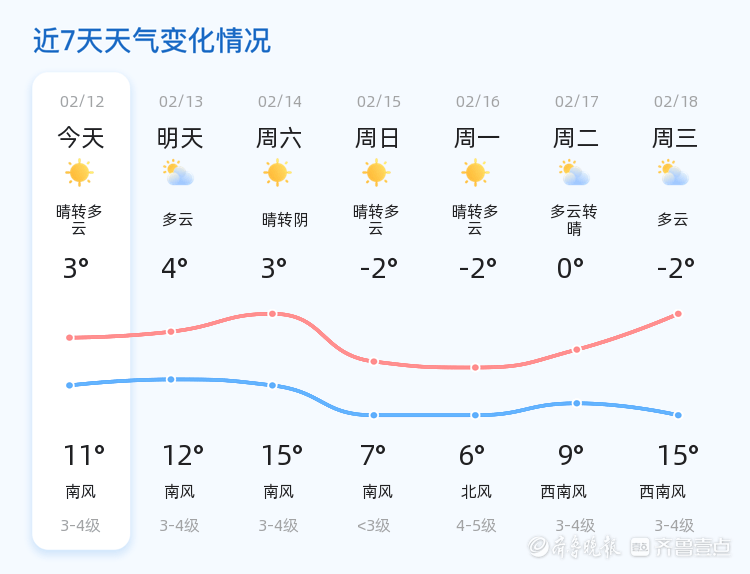Image resolution: width=750 pixels, height=574 pixels.
Task: Click the 齐鲁壹点 logo watermark
Action: (x=681, y=546)
